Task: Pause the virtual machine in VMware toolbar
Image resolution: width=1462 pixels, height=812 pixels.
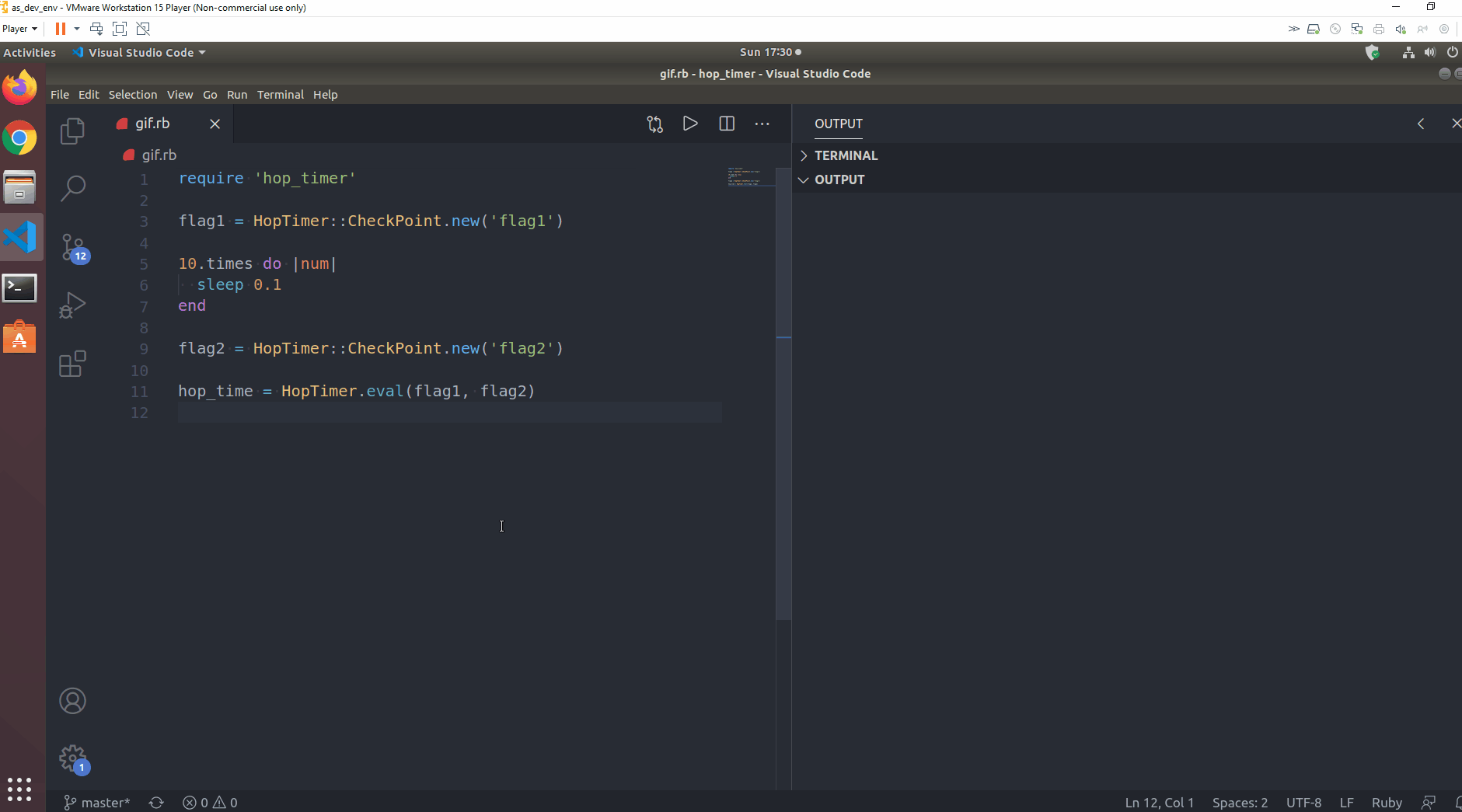Action: [x=60, y=29]
